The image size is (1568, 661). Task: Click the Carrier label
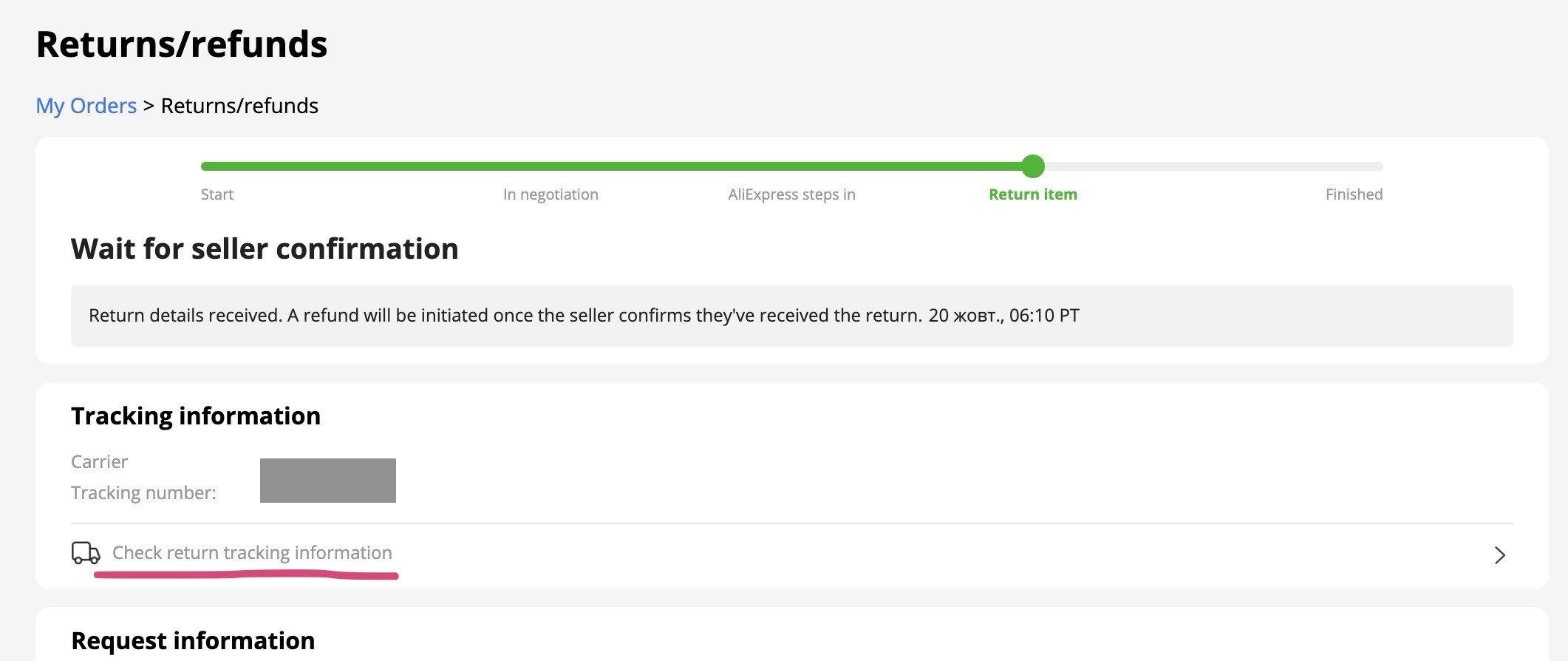point(99,462)
